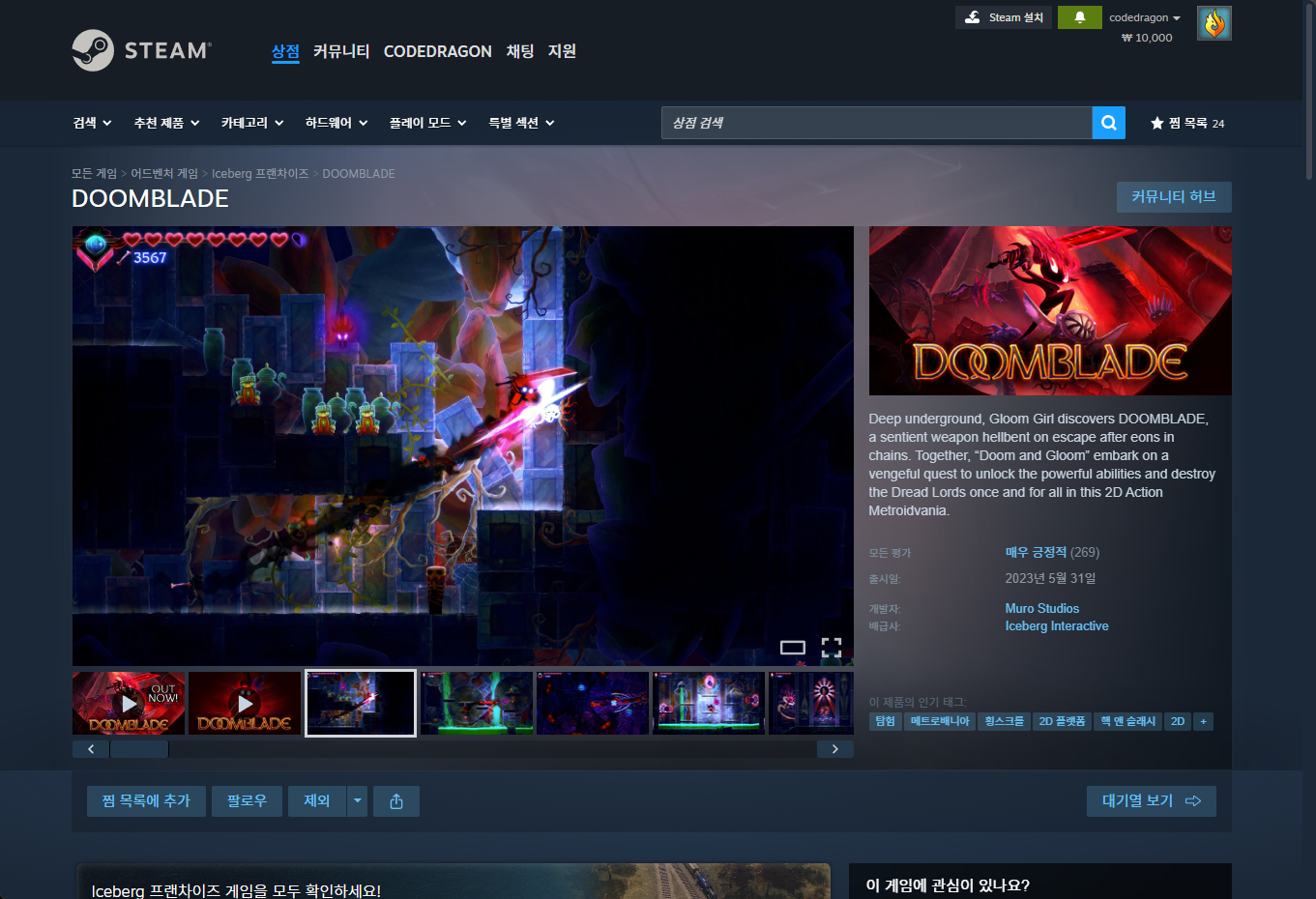Click the Iceberg 프랜차이즈 breadcrumb link
1316x899 pixels.
[x=260, y=173]
